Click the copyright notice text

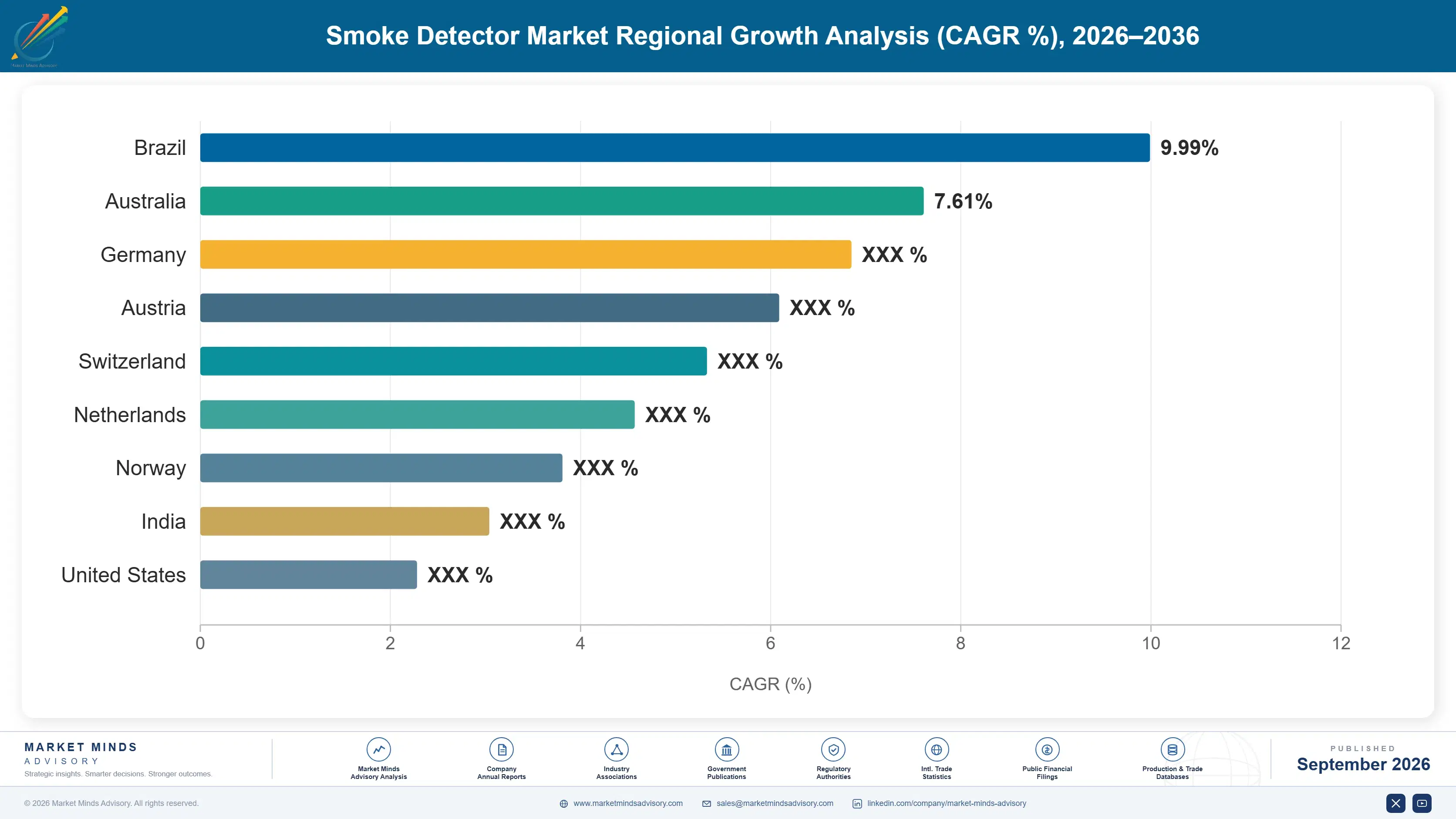click(x=111, y=803)
